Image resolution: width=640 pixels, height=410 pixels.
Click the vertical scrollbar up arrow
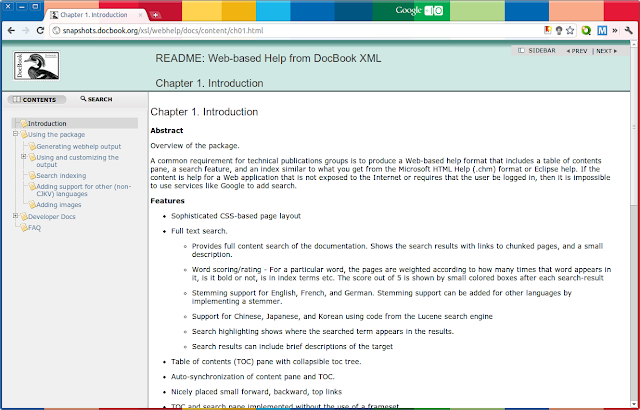[634, 44]
